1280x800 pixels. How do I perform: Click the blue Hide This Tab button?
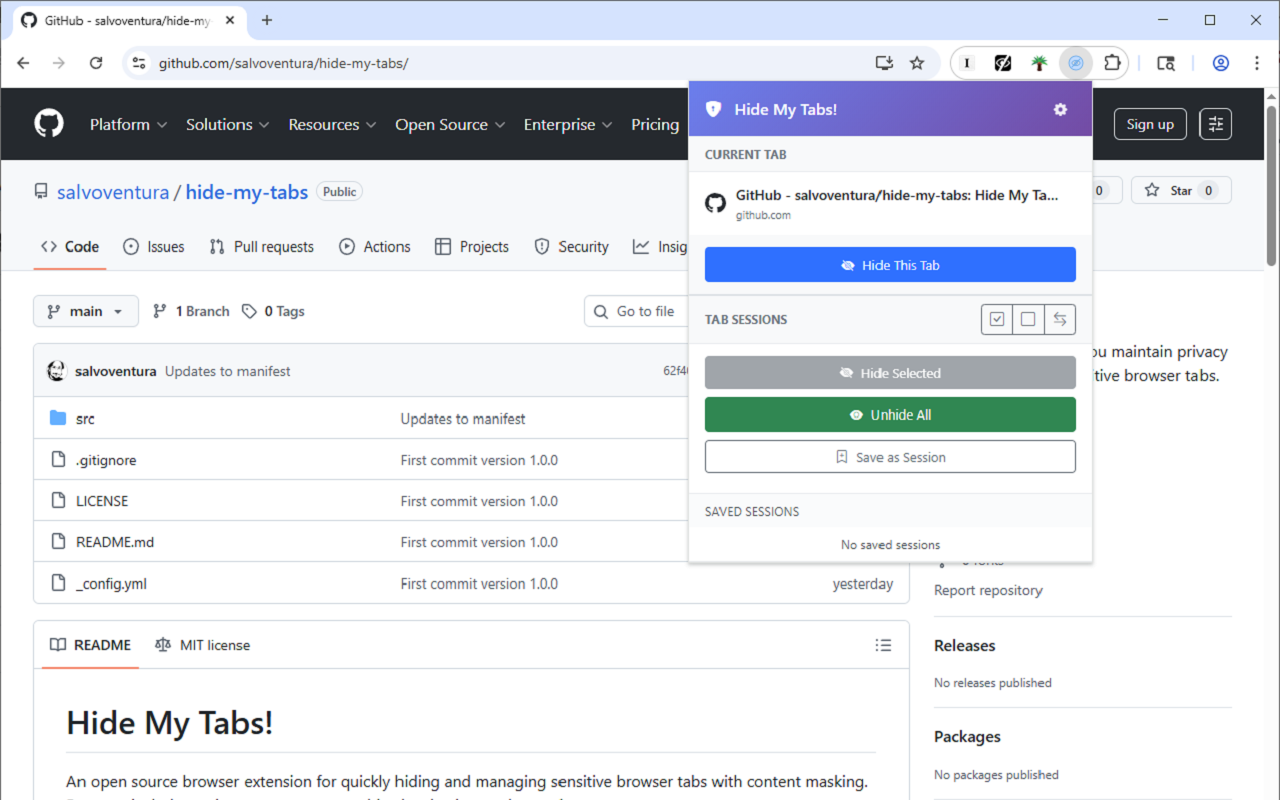890,265
